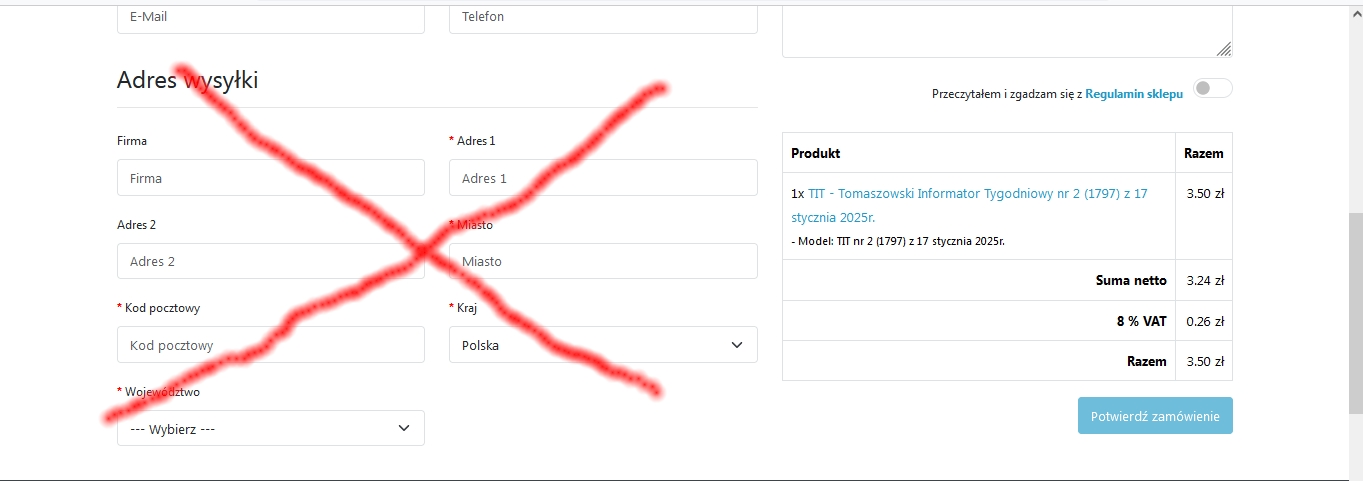Click the Adres wysyłki section heading
The image size is (1363, 481).
tap(187, 80)
